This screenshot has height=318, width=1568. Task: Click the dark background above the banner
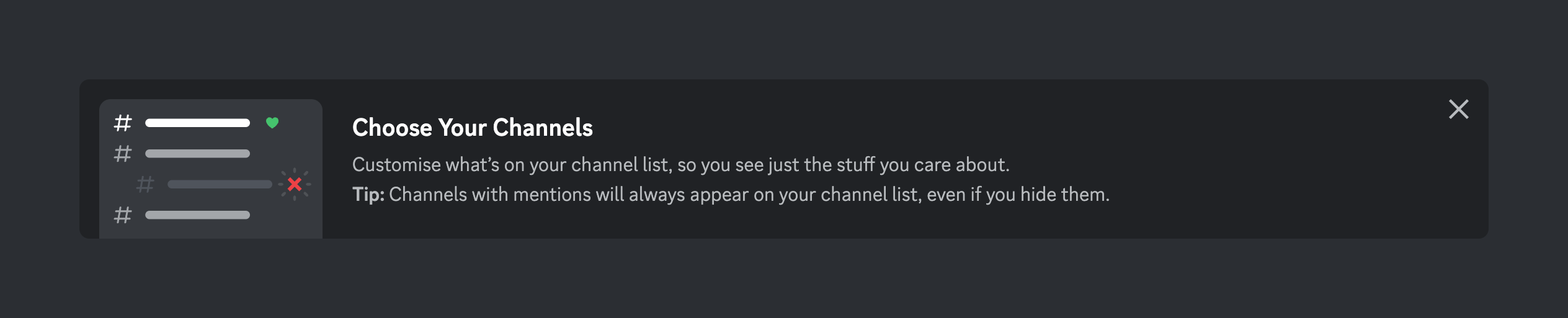(784, 37)
